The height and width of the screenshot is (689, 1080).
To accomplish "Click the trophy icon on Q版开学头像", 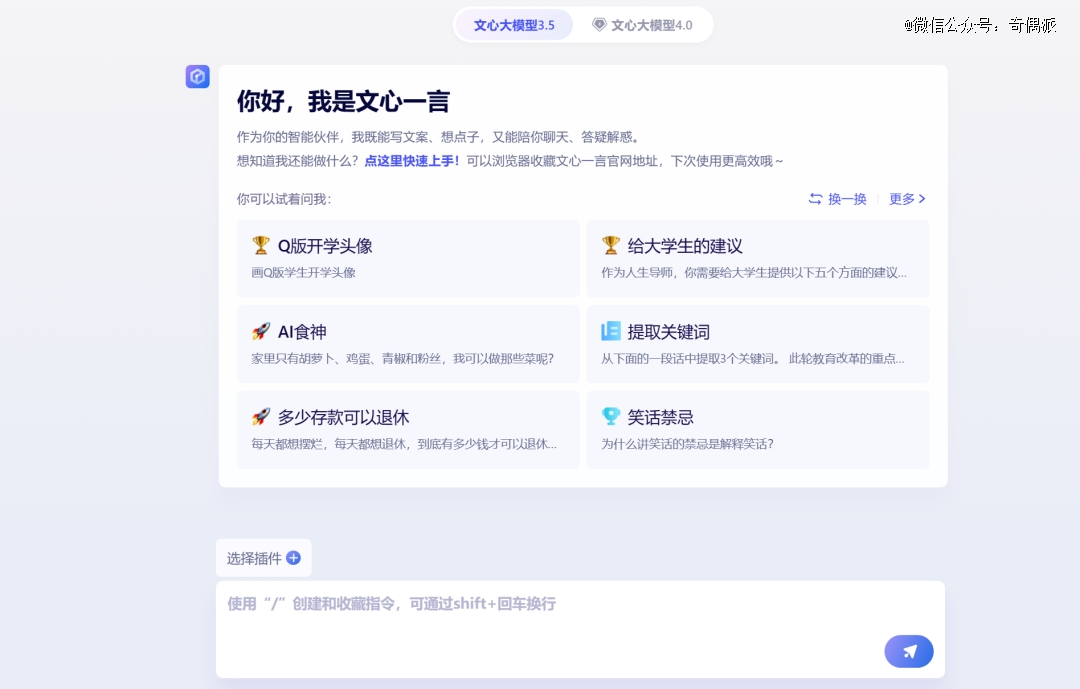I will pos(261,245).
